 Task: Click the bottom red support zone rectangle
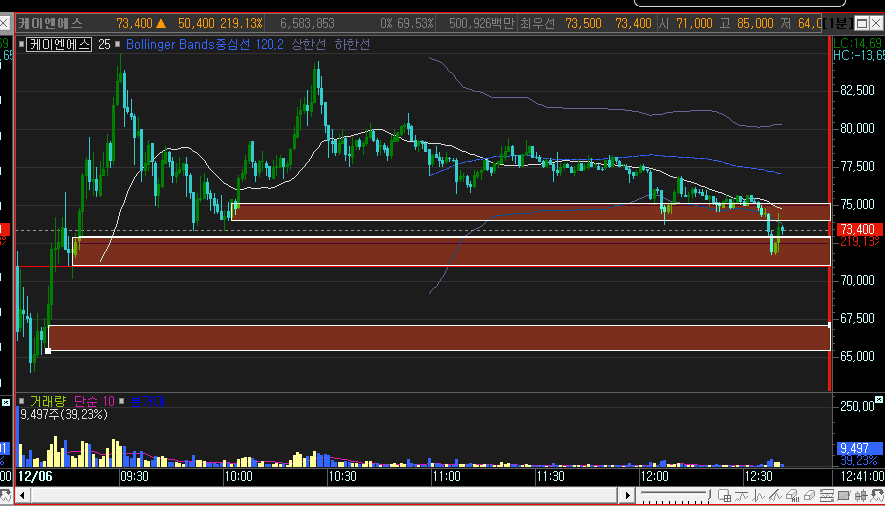coord(439,338)
